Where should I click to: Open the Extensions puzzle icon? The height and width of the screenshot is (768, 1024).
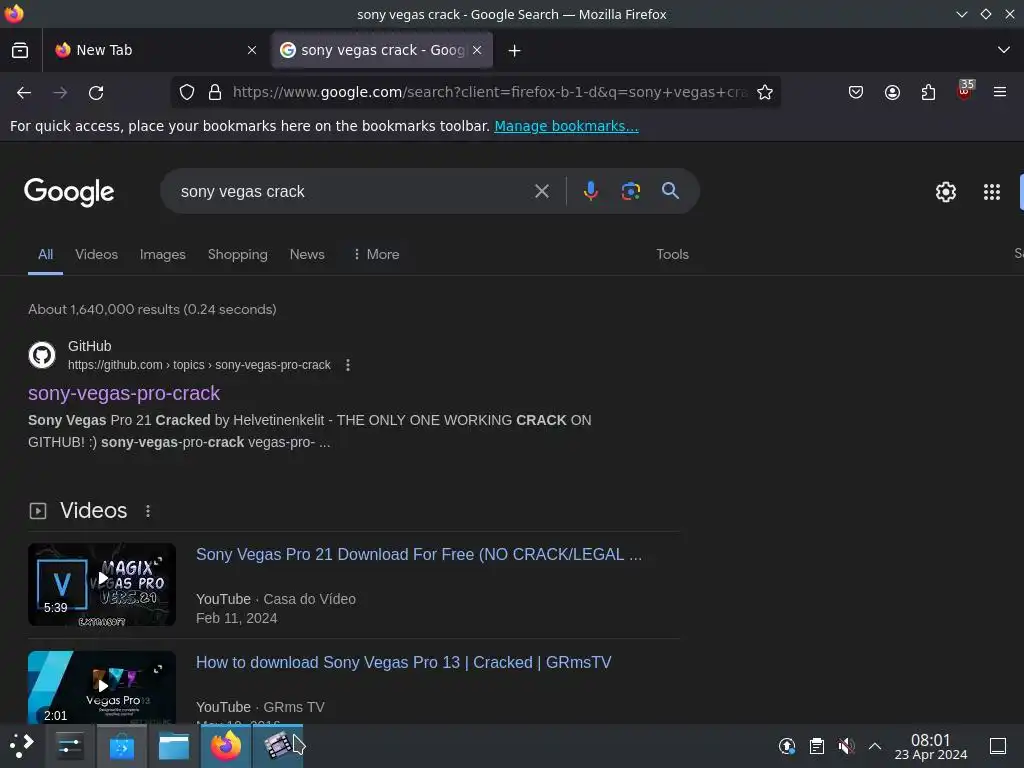pos(928,92)
